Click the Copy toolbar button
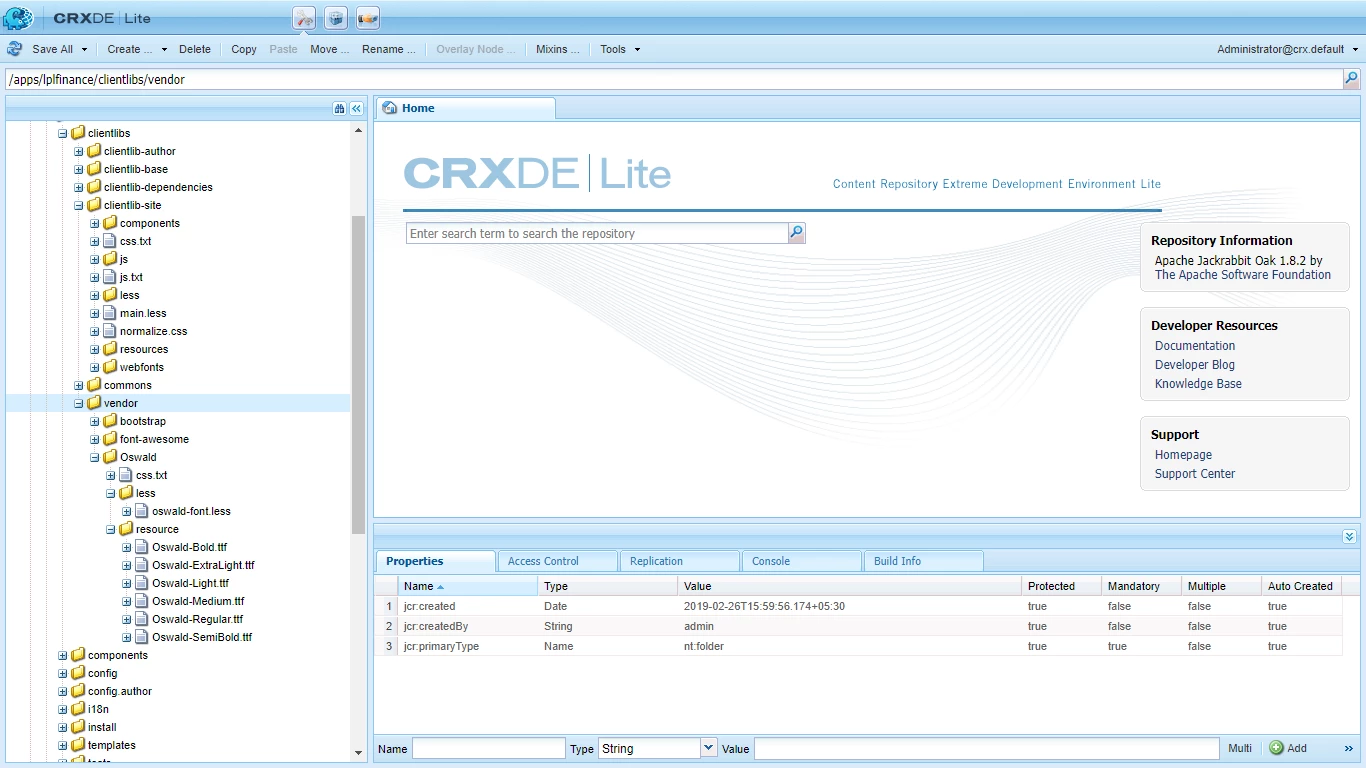The width and height of the screenshot is (1366, 768). coord(244,49)
